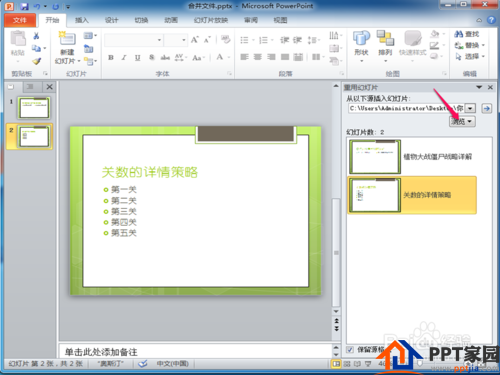Viewport: 500px width, 375px height.
Task: Open the font size dropdown
Action: coord(184,40)
